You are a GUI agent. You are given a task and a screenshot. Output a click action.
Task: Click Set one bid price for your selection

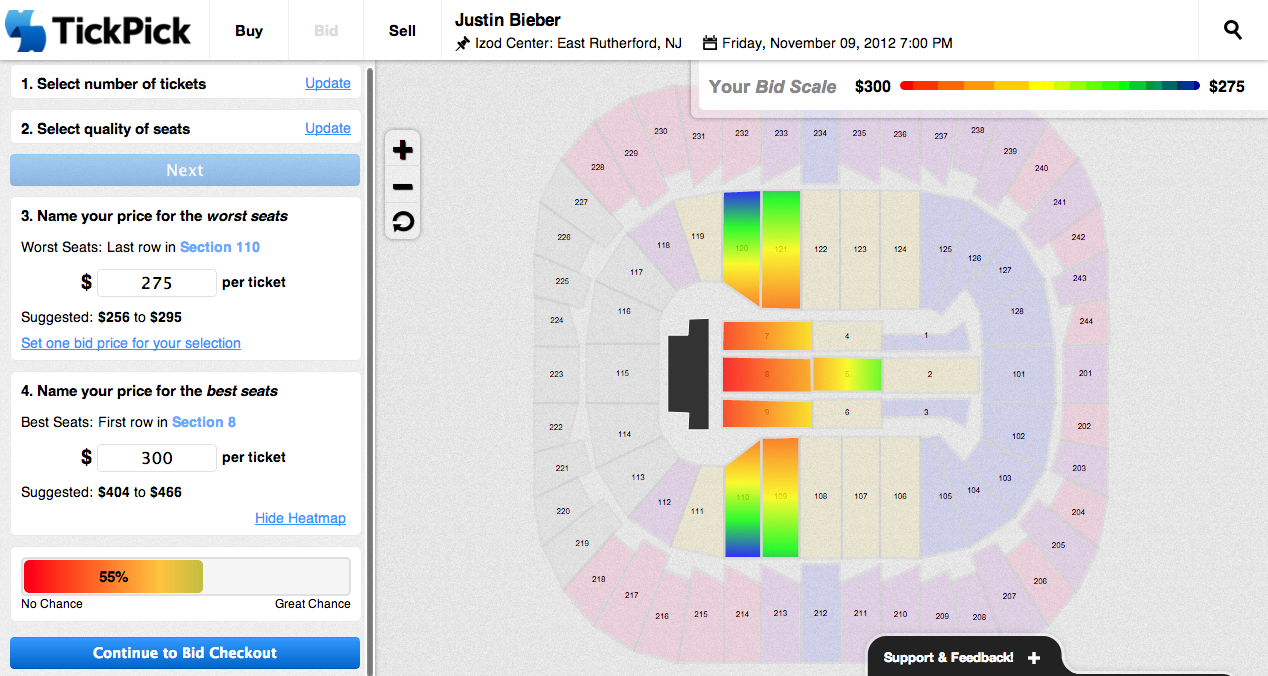(x=130, y=343)
